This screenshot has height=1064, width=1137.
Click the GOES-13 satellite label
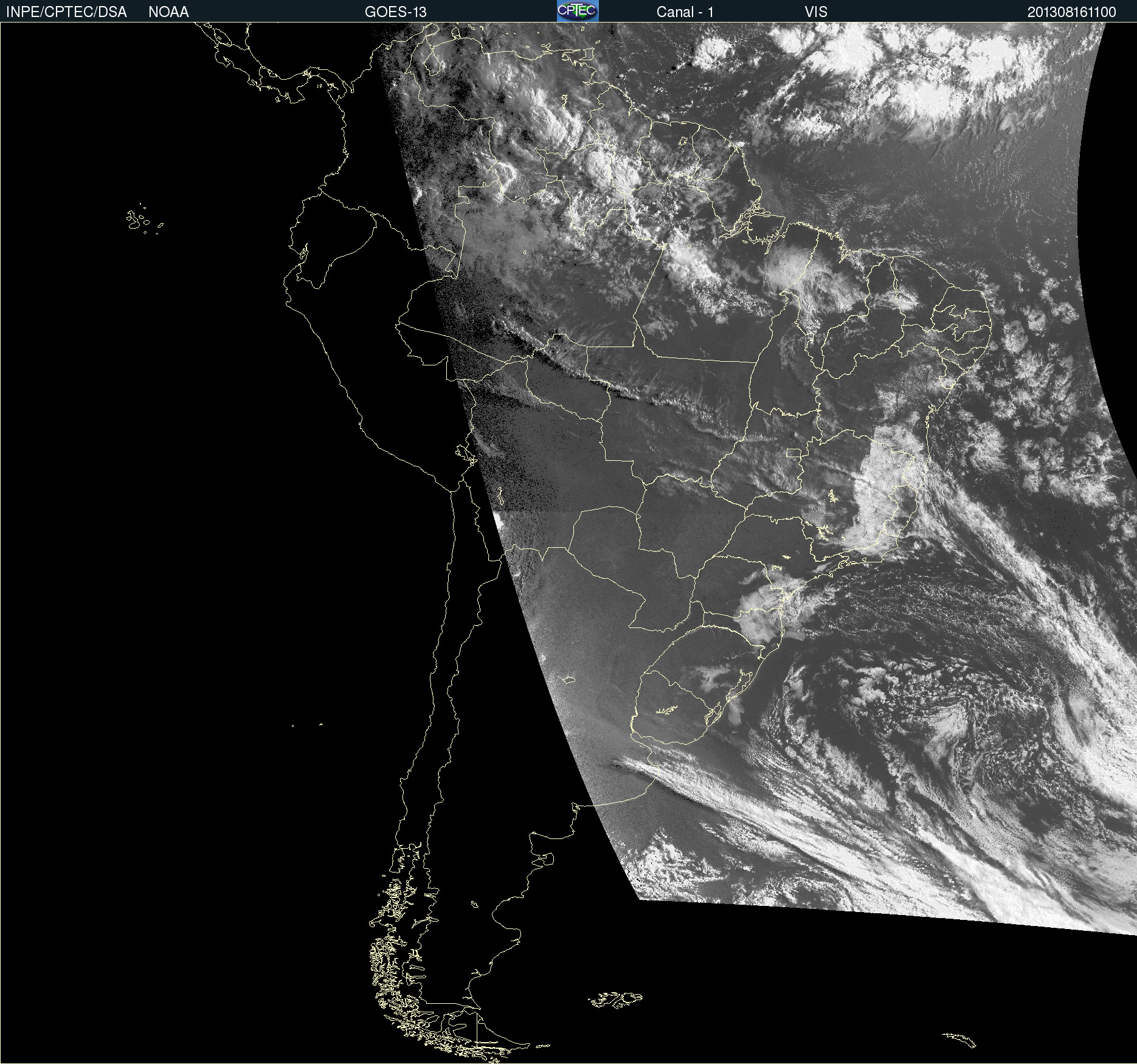tap(395, 12)
